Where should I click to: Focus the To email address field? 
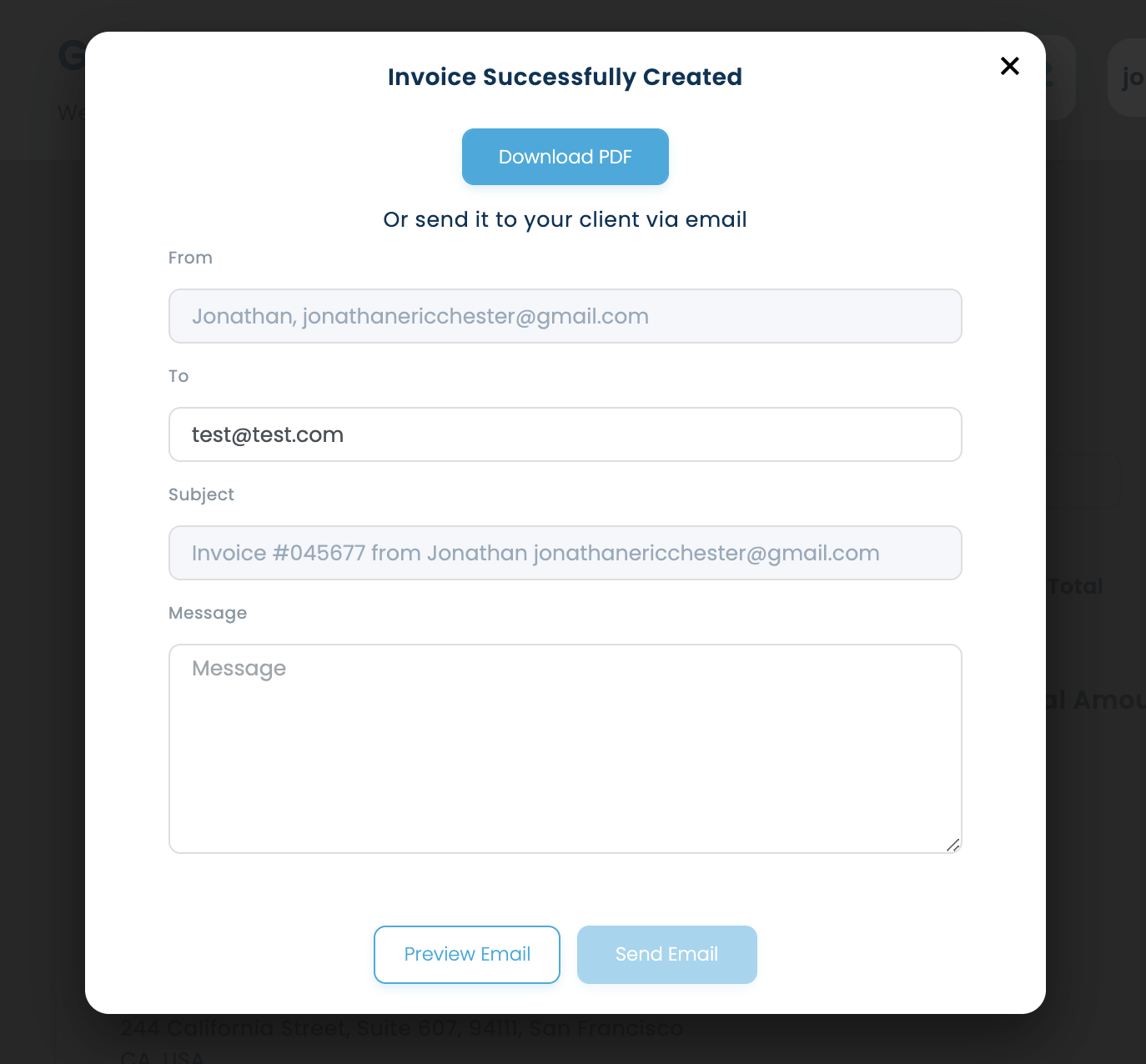click(565, 434)
